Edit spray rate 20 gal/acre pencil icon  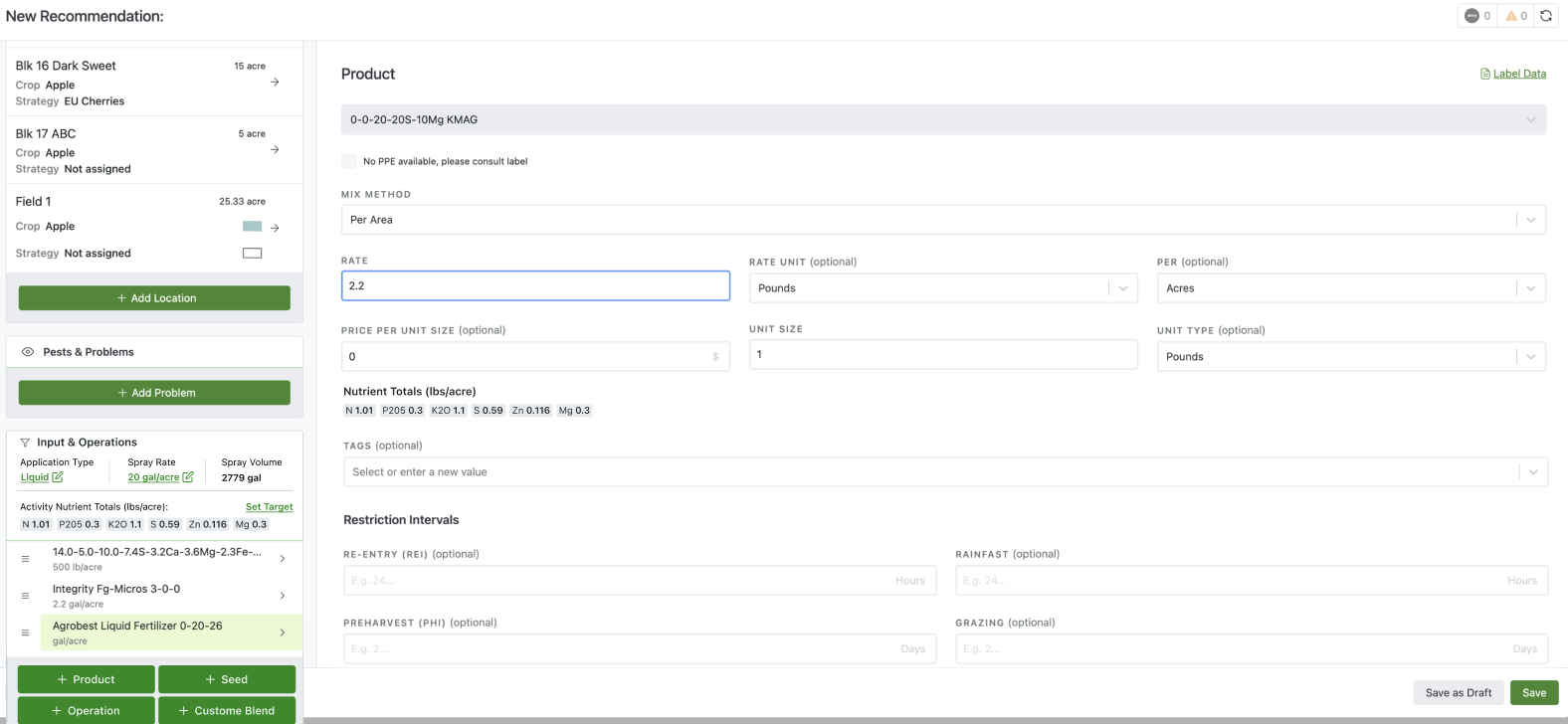coord(188,477)
